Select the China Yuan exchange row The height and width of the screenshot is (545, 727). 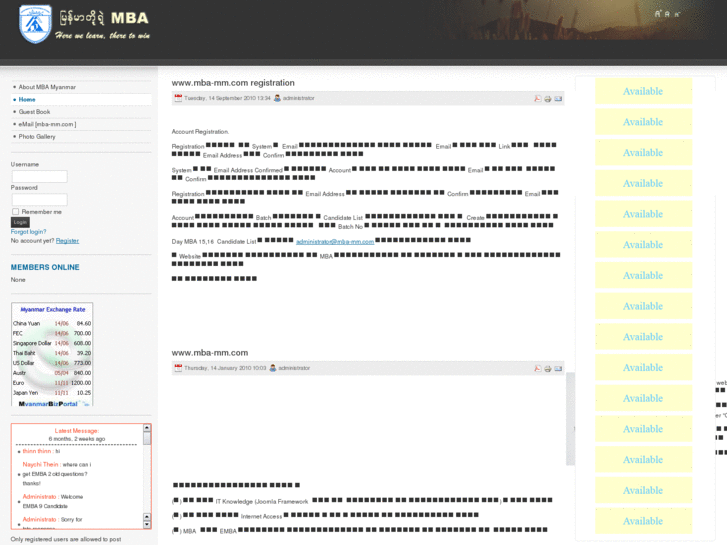[x=52, y=323]
